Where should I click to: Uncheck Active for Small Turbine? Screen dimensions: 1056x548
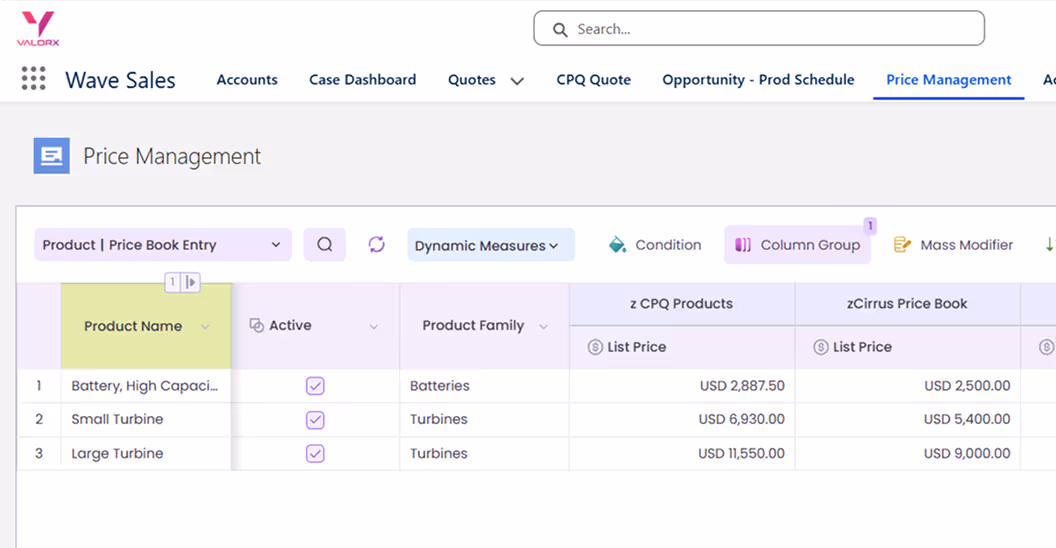click(315, 419)
